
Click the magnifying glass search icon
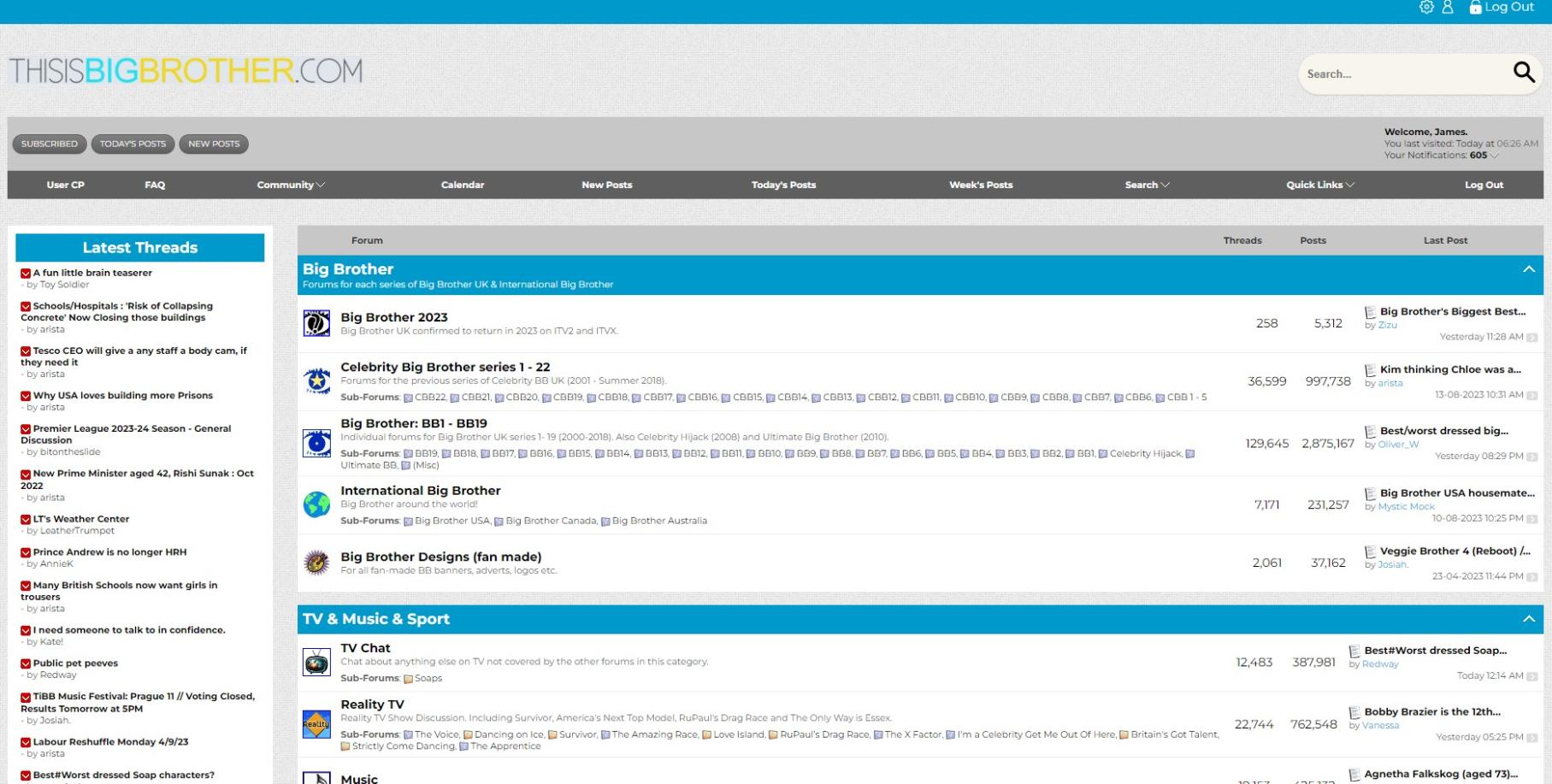(1524, 73)
